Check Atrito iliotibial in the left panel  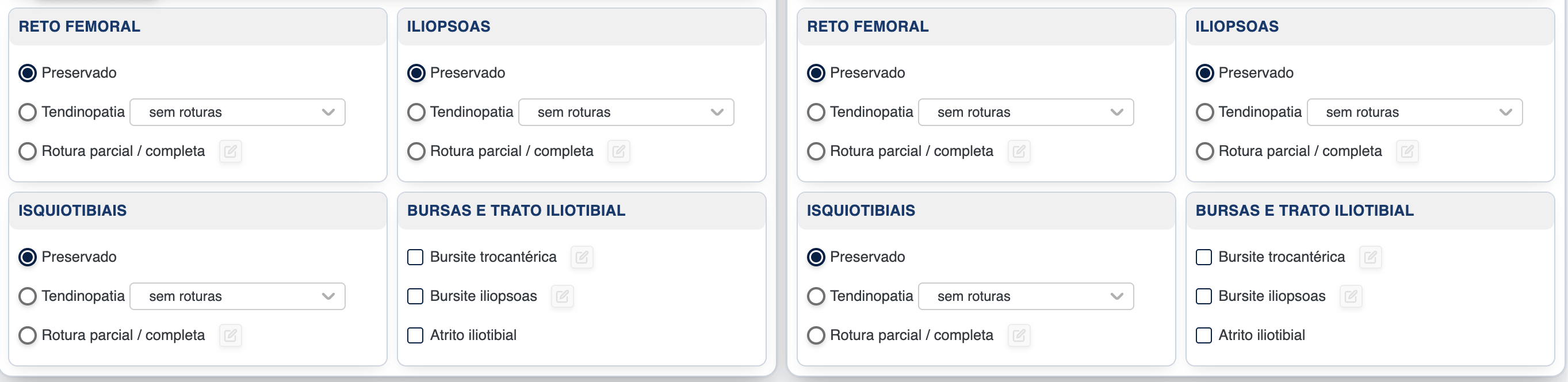coord(415,335)
